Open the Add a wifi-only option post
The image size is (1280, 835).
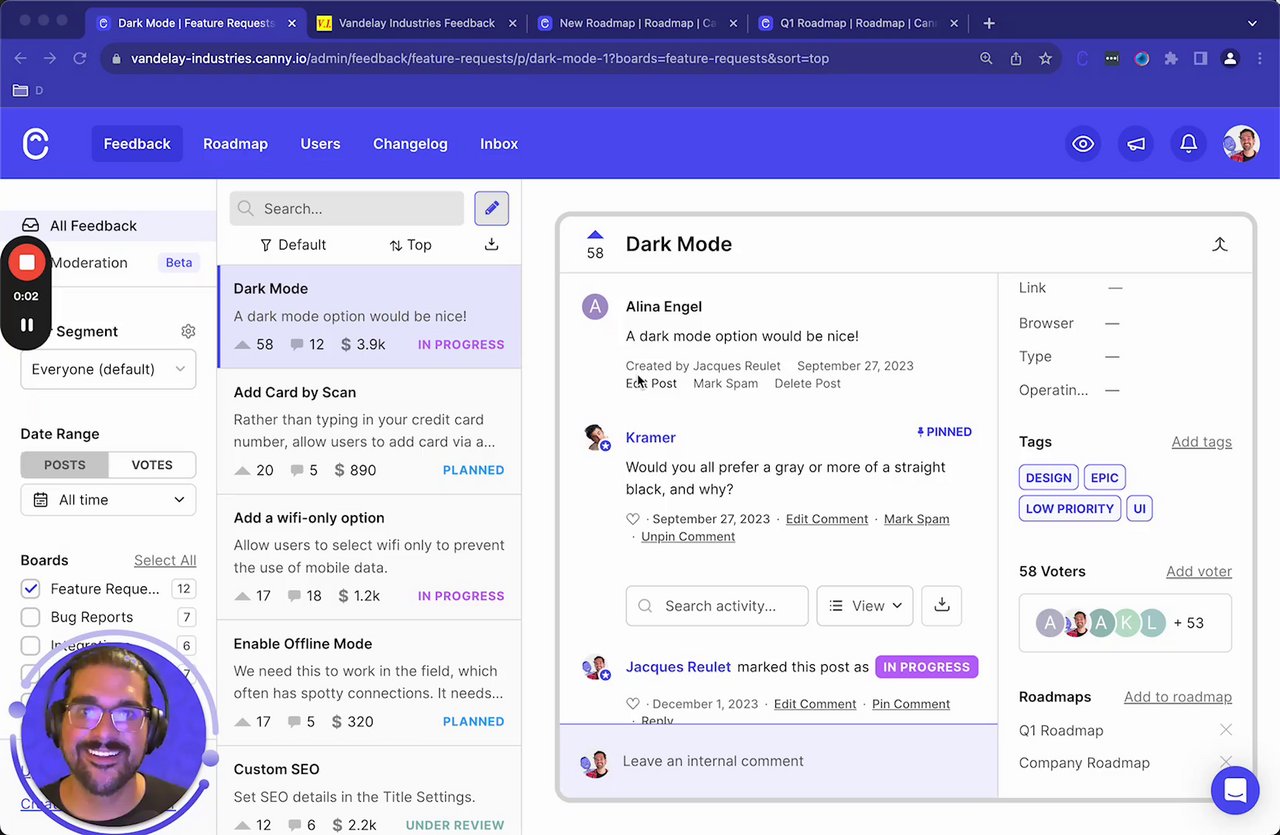(369, 557)
